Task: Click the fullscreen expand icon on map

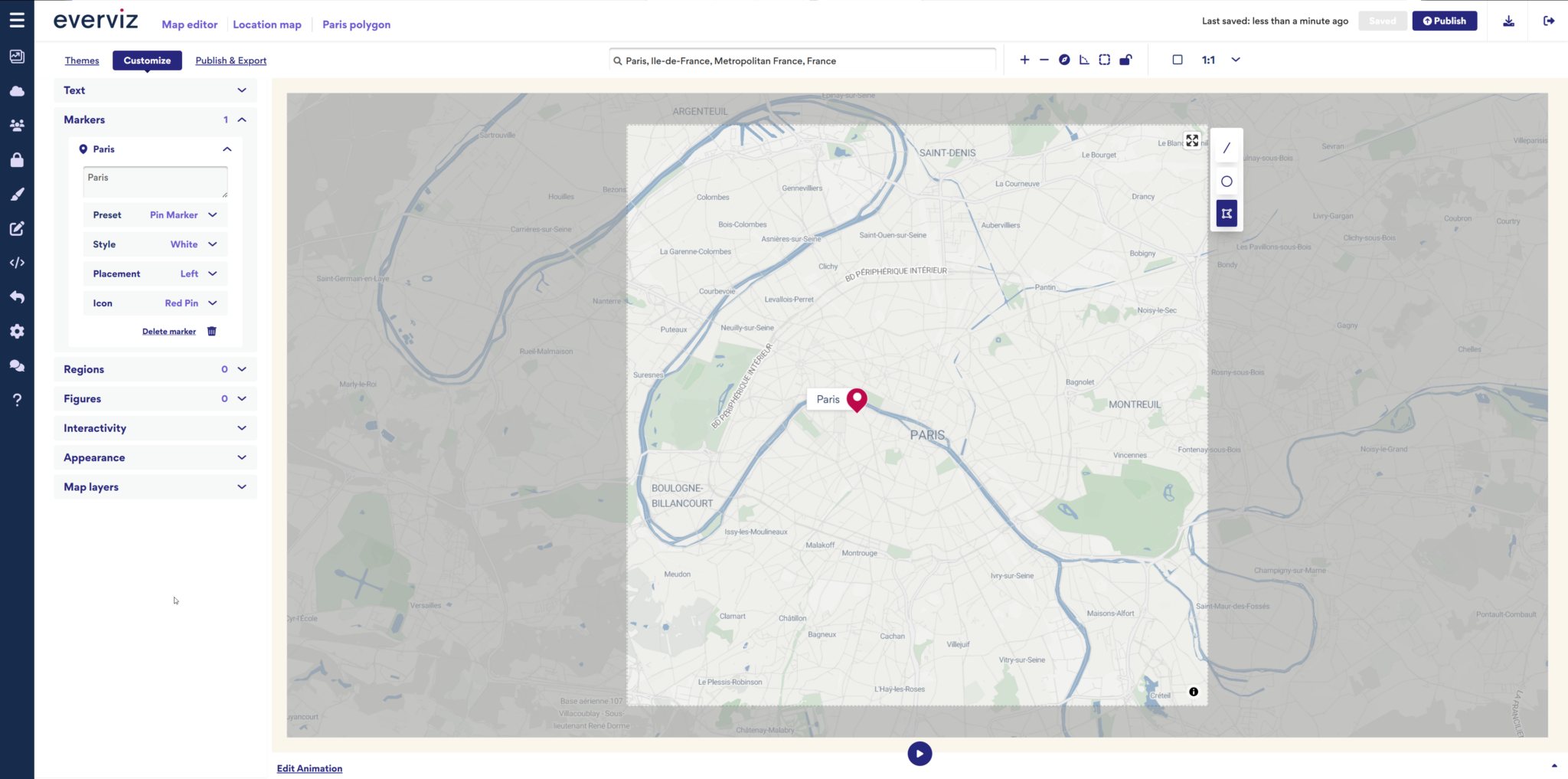Action: (1191, 140)
